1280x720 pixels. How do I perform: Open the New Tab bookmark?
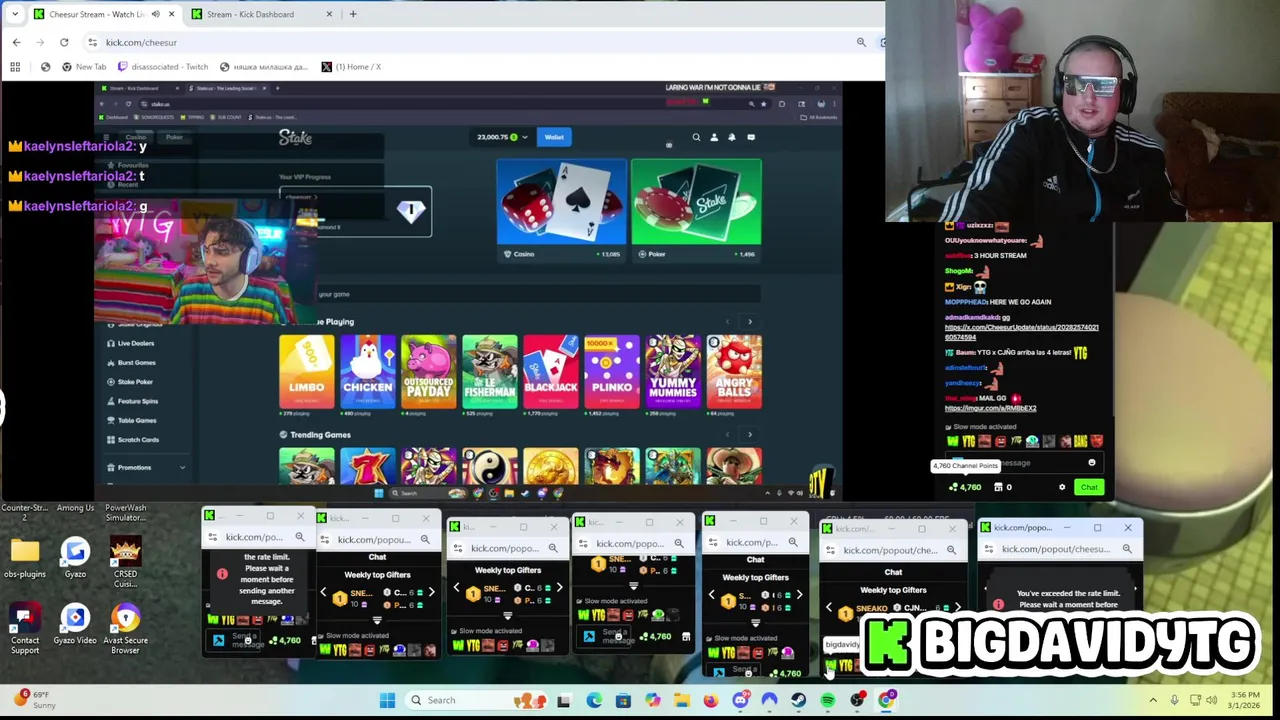coord(83,67)
